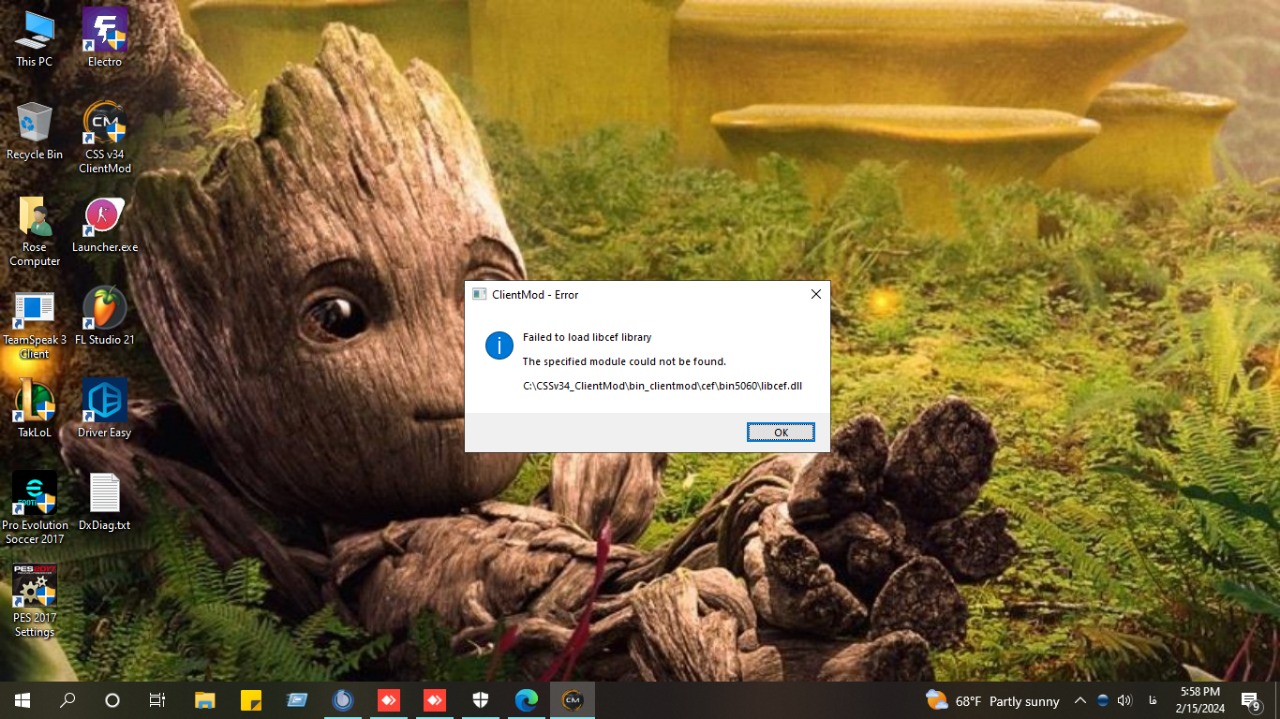Select the Launcher.exe desktop shortcut
The image size is (1280, 719).
pos(105,225)
